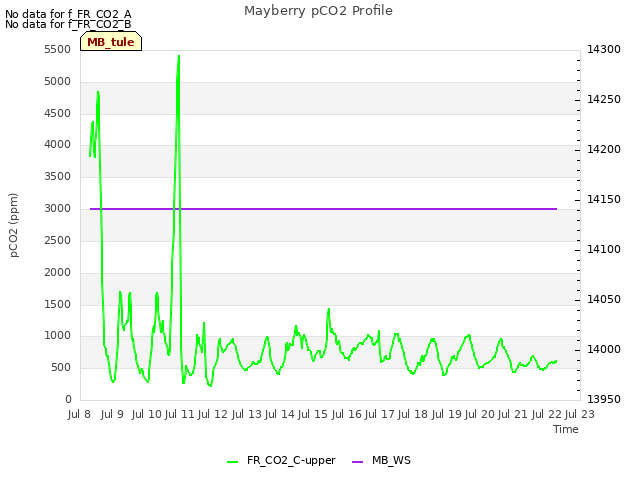Click the 500 left axis value
Image resolution: width=640 pixels, height=480 pixels.
[62, 368]
